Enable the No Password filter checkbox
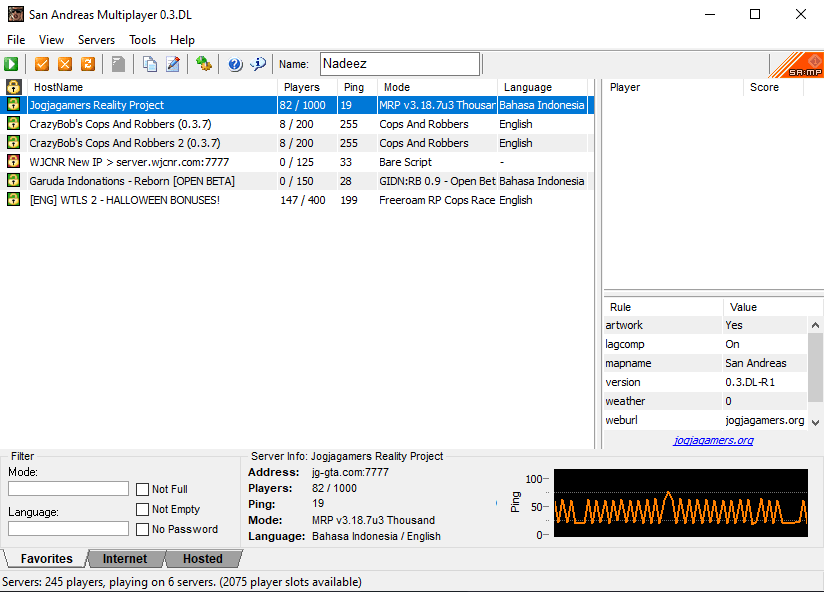This screenshot has width=824, height=592. coord(142,529)
